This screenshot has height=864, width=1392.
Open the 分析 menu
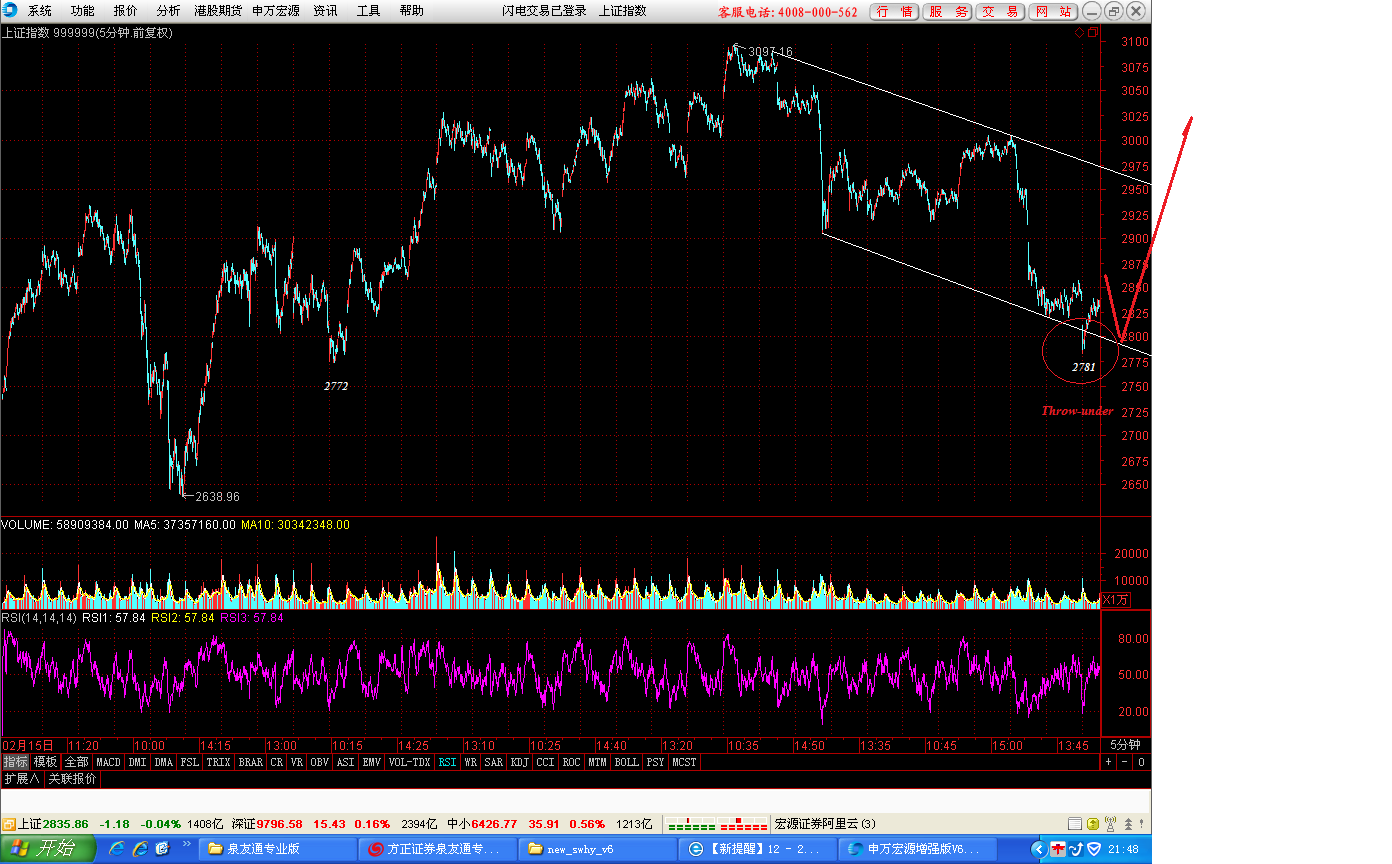pos(169,11)
